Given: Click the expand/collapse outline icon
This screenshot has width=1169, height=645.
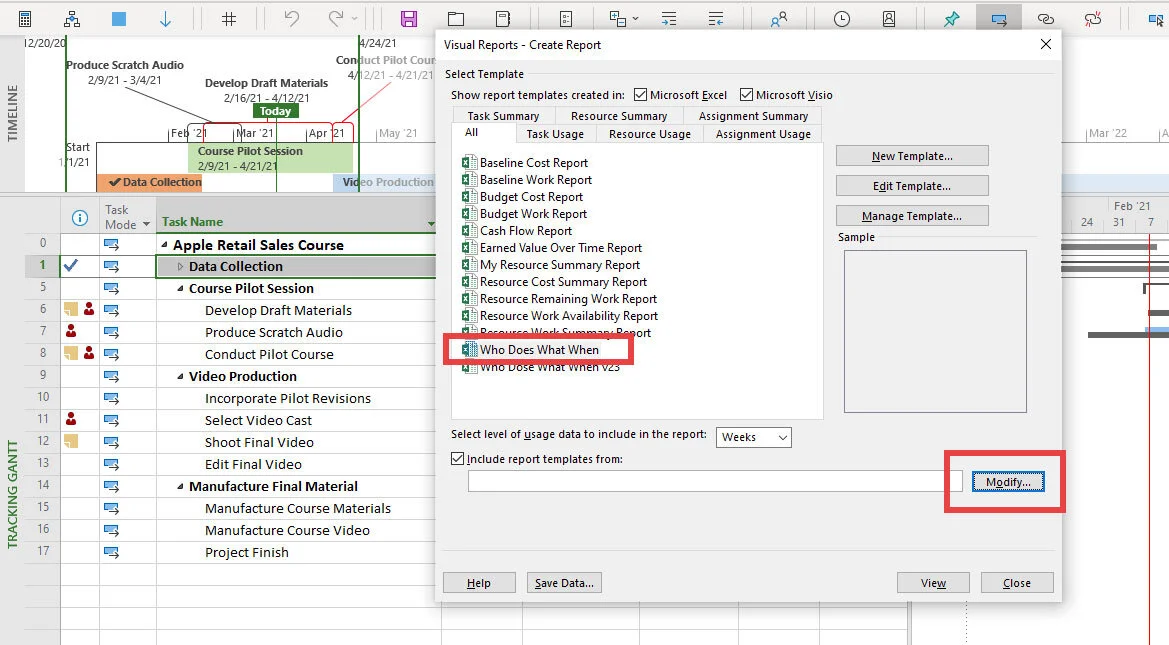Looking at the screenshot, I should pyautogui.click(x=617, y=19).
